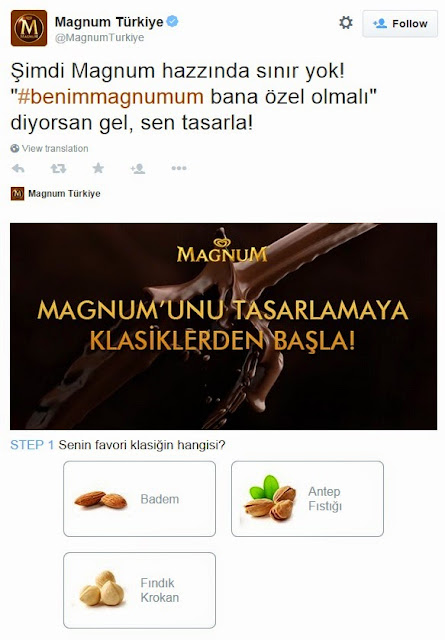Click the globe translation icon
This screenshot has height=640, width=445.
[15, 149]
